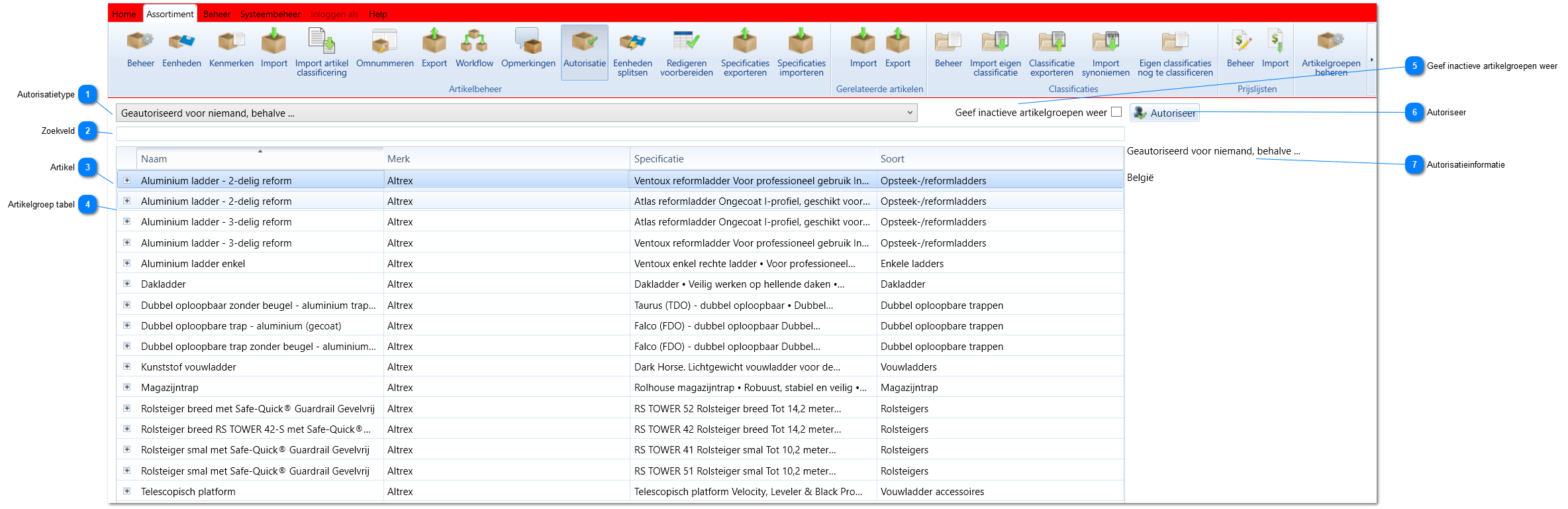Click RS TOWER 52 Rolsteiger specification cell
Image resolution: width=1568 pixels, height=509 pixels.
[x=753, y=408]
